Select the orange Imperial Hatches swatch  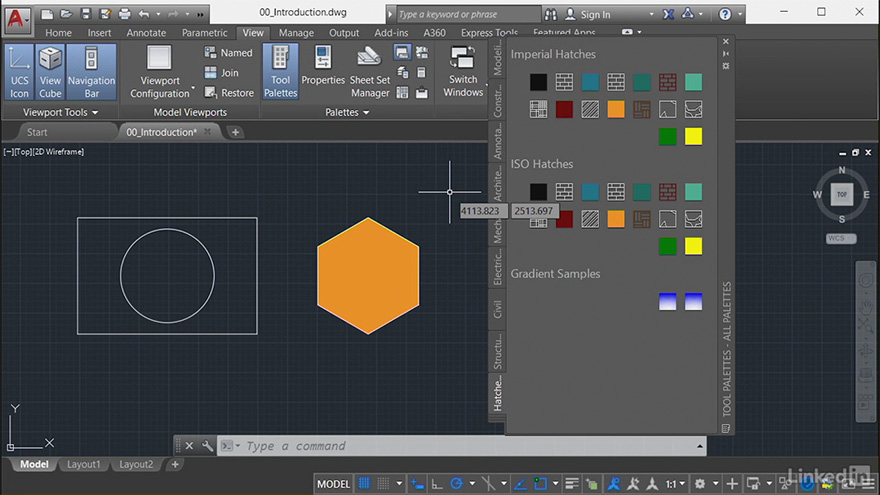click(616, 109)
